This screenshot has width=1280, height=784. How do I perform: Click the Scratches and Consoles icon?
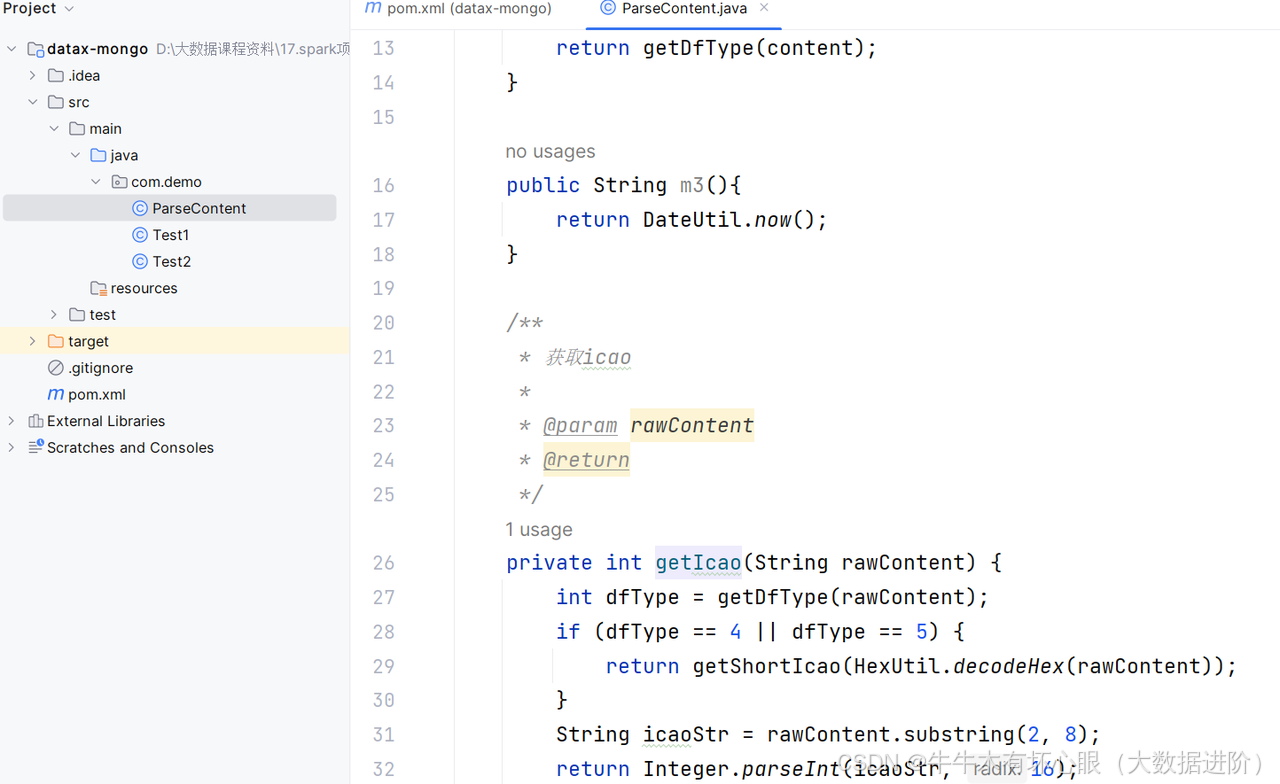[36, 447]
